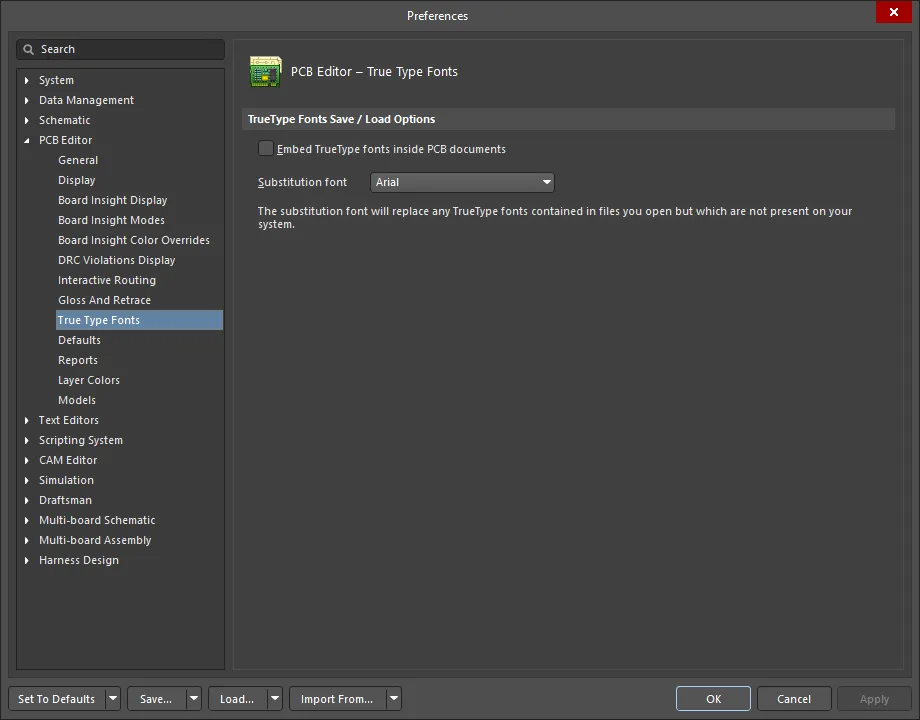Click the Cancel button
920x720 pixels.
point(794,698)
